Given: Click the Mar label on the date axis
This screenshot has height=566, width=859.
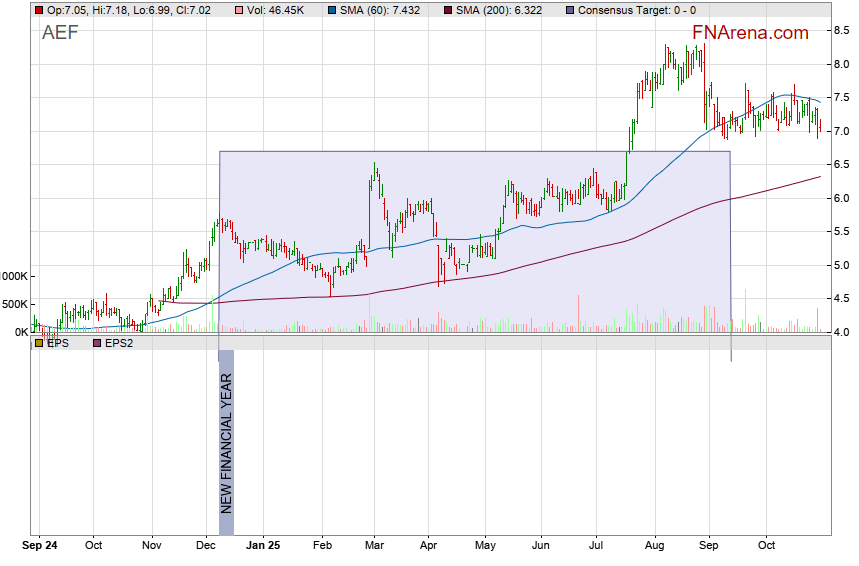Looking at the screenshot, I should point(374,546).
